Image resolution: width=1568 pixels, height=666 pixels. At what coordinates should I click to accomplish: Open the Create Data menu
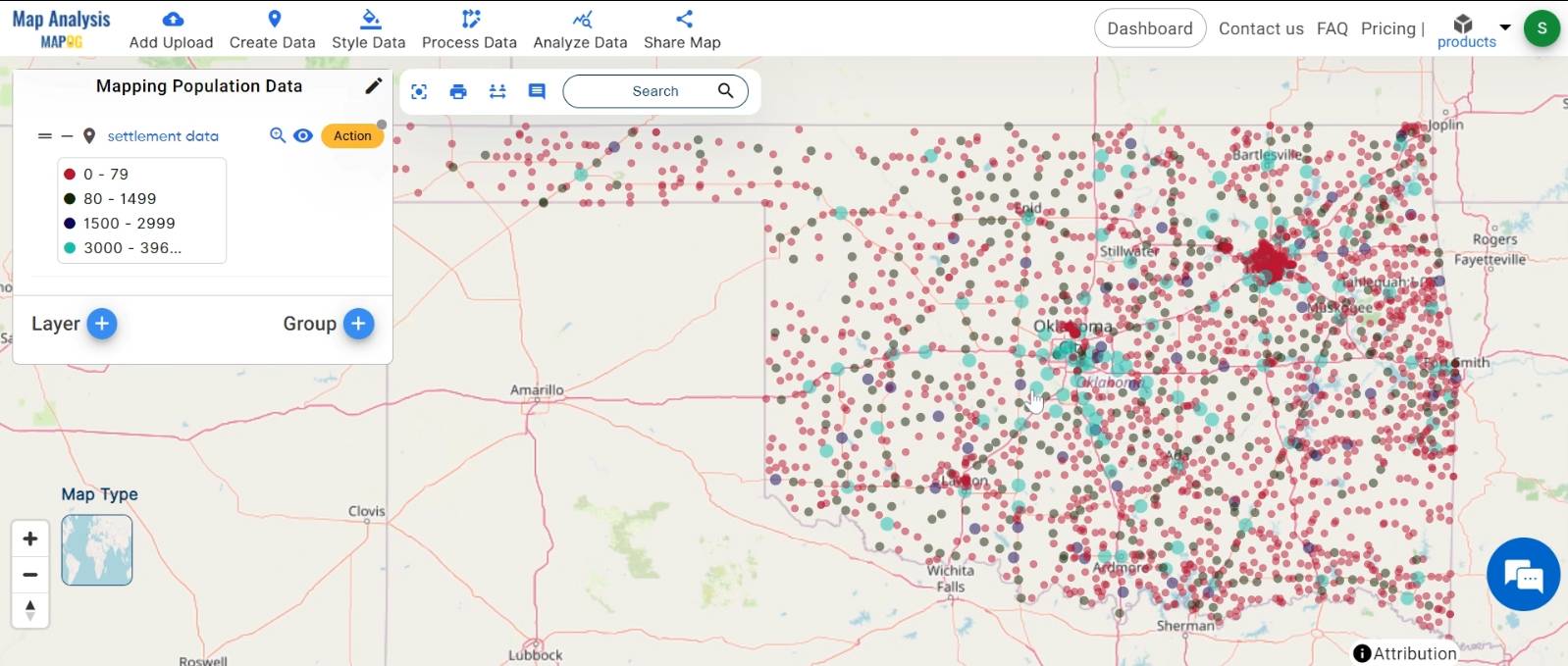[x=272, y=30]
